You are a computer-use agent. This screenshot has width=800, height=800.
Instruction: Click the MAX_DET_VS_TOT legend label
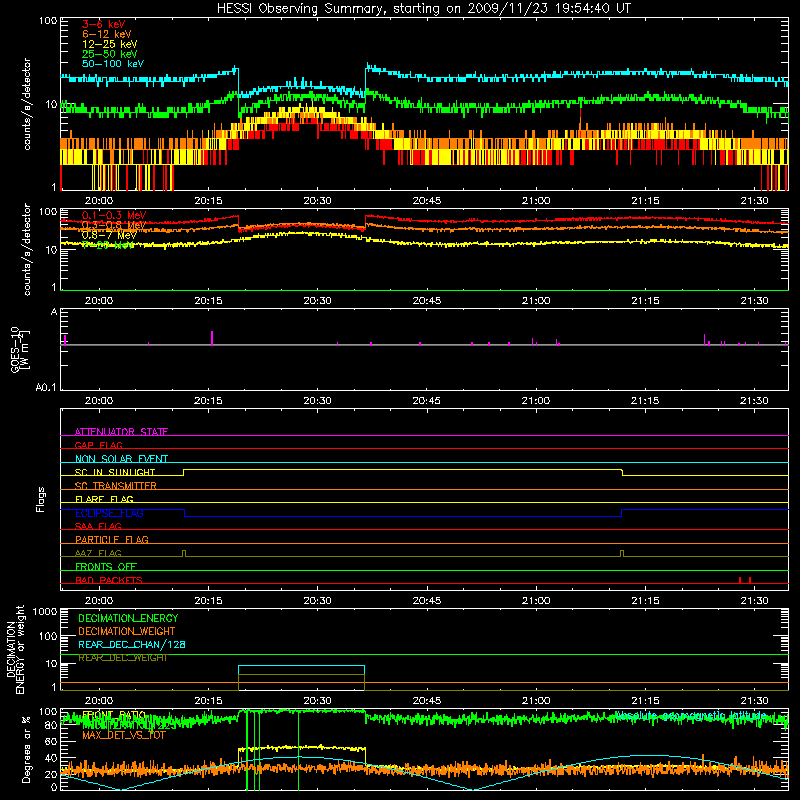tap(124, 735)
